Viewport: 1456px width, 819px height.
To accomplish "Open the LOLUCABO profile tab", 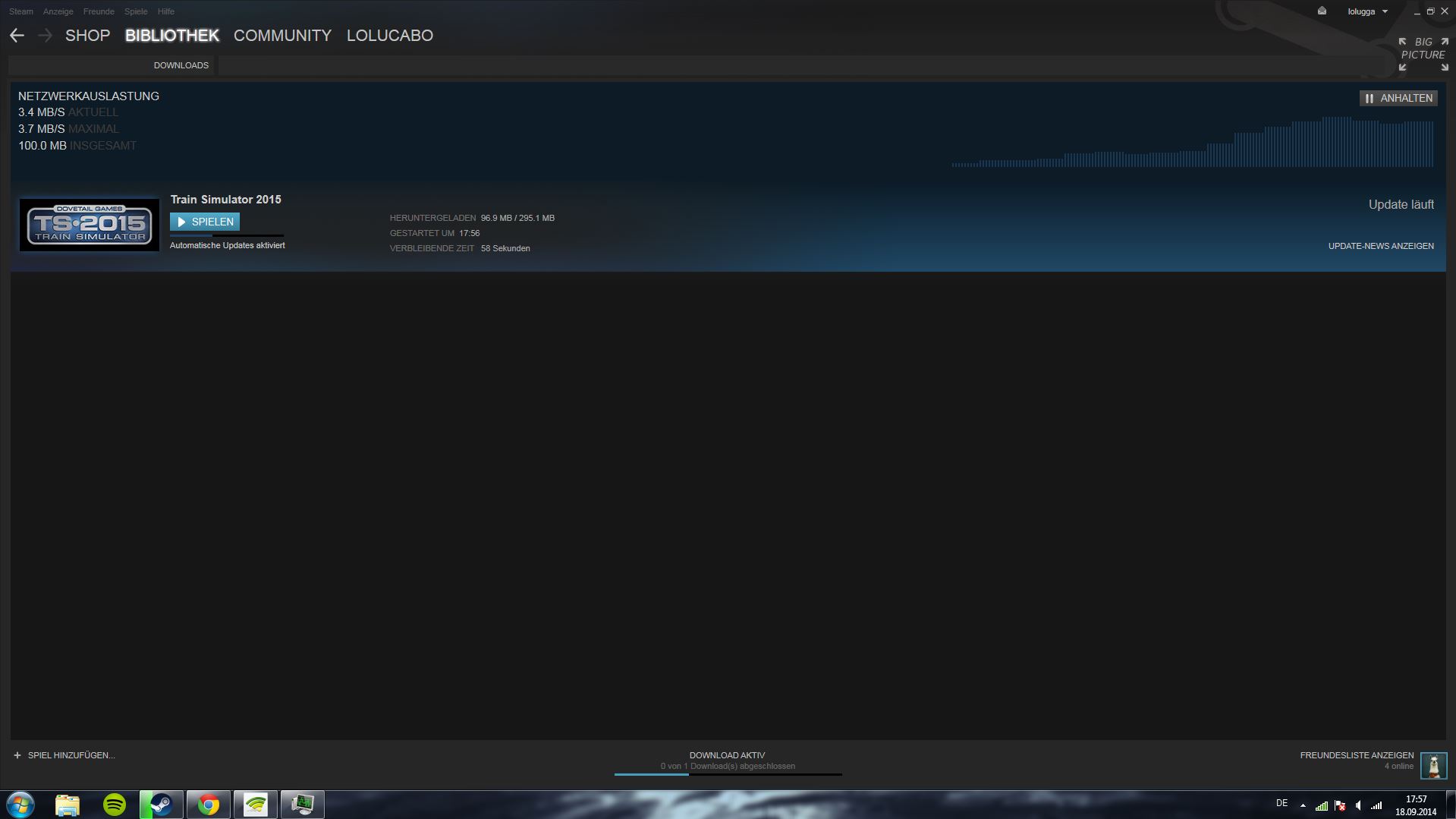I will click(390, 36).
